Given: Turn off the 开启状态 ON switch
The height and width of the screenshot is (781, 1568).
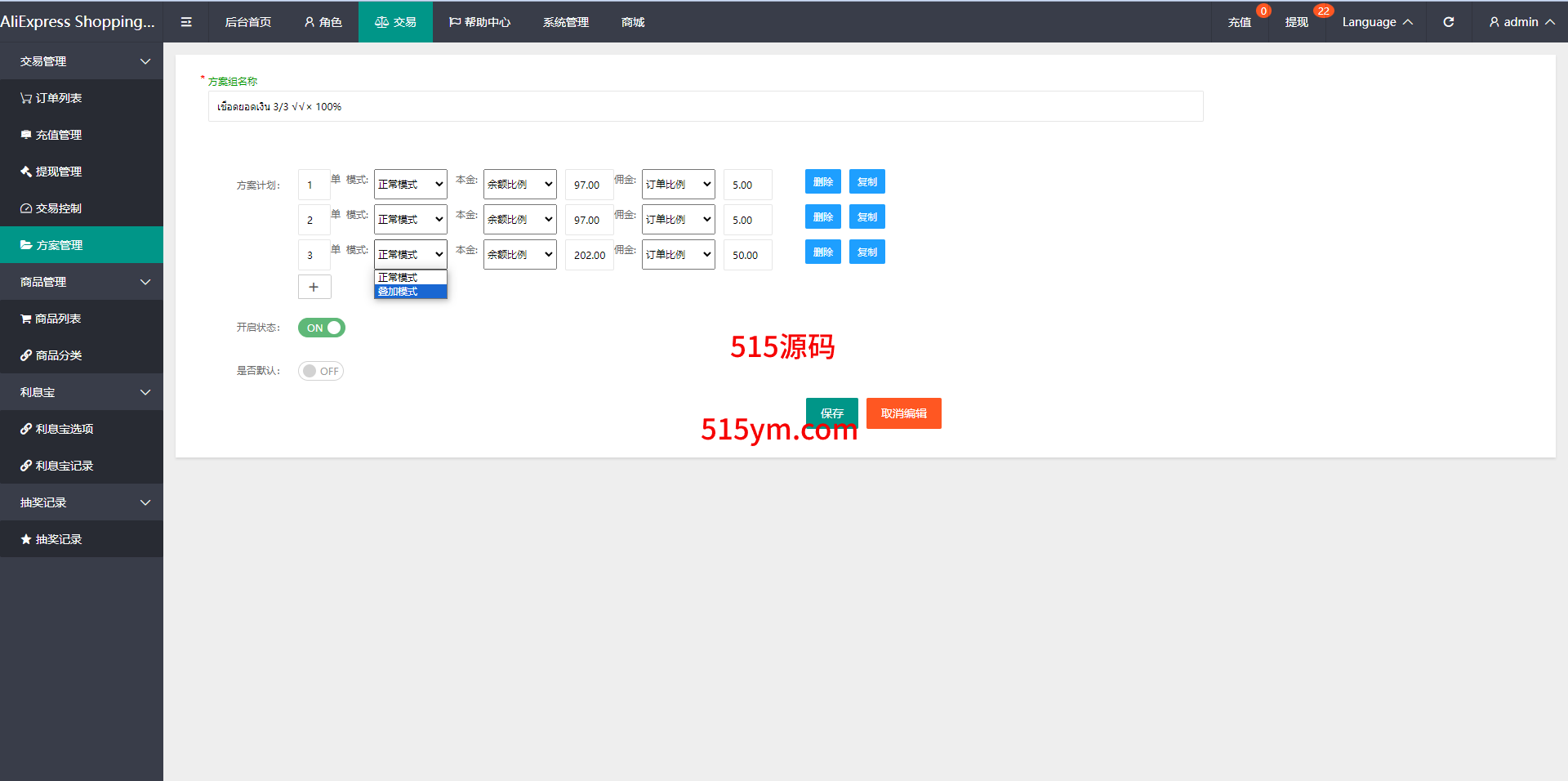Looking at the screenshot, I should [x=321, y=328].
